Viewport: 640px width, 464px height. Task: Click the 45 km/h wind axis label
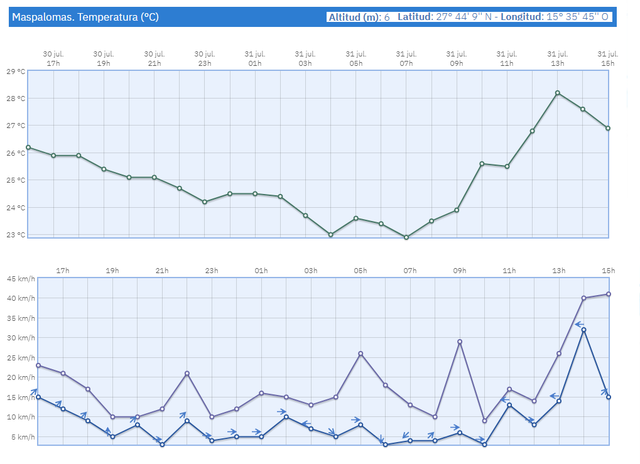[x=21, y=279]
